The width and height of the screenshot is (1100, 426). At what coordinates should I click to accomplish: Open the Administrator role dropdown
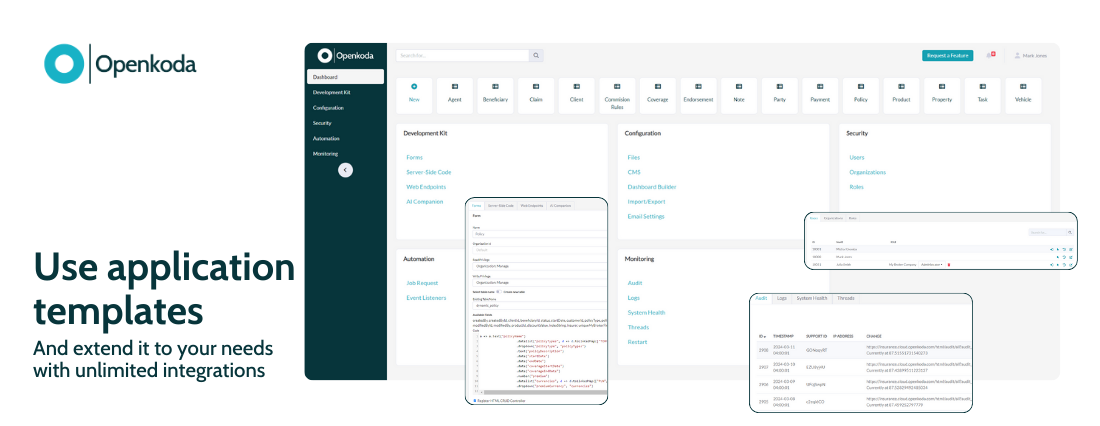pyautogui.click(x=932, y=265)
